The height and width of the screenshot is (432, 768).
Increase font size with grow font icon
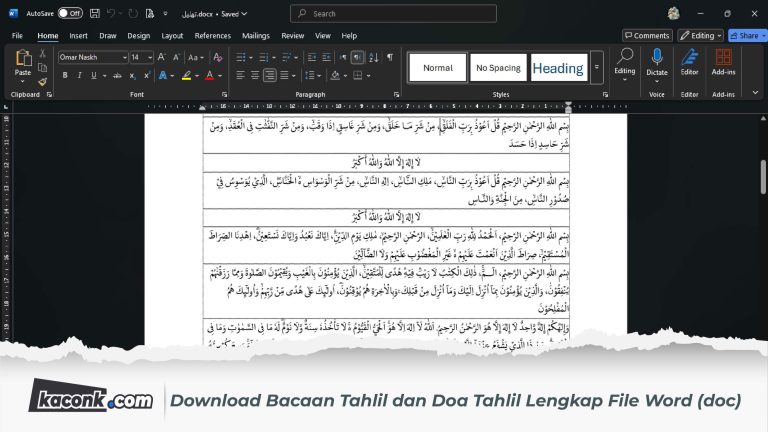[x=161, y=57]
